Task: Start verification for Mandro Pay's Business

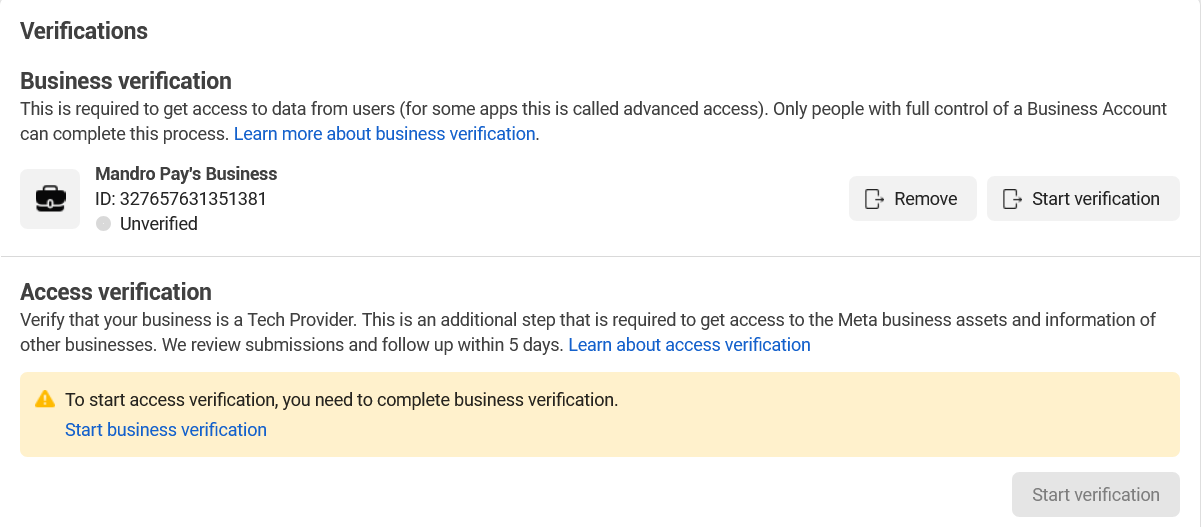Action: coord(1083,199)
